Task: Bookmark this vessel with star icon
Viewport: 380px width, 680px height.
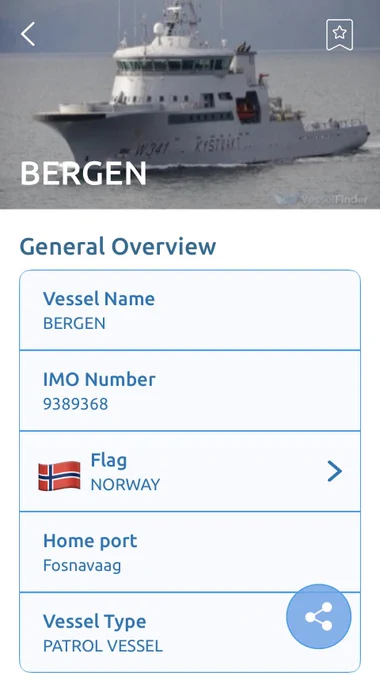Action: tap(339, 35)
